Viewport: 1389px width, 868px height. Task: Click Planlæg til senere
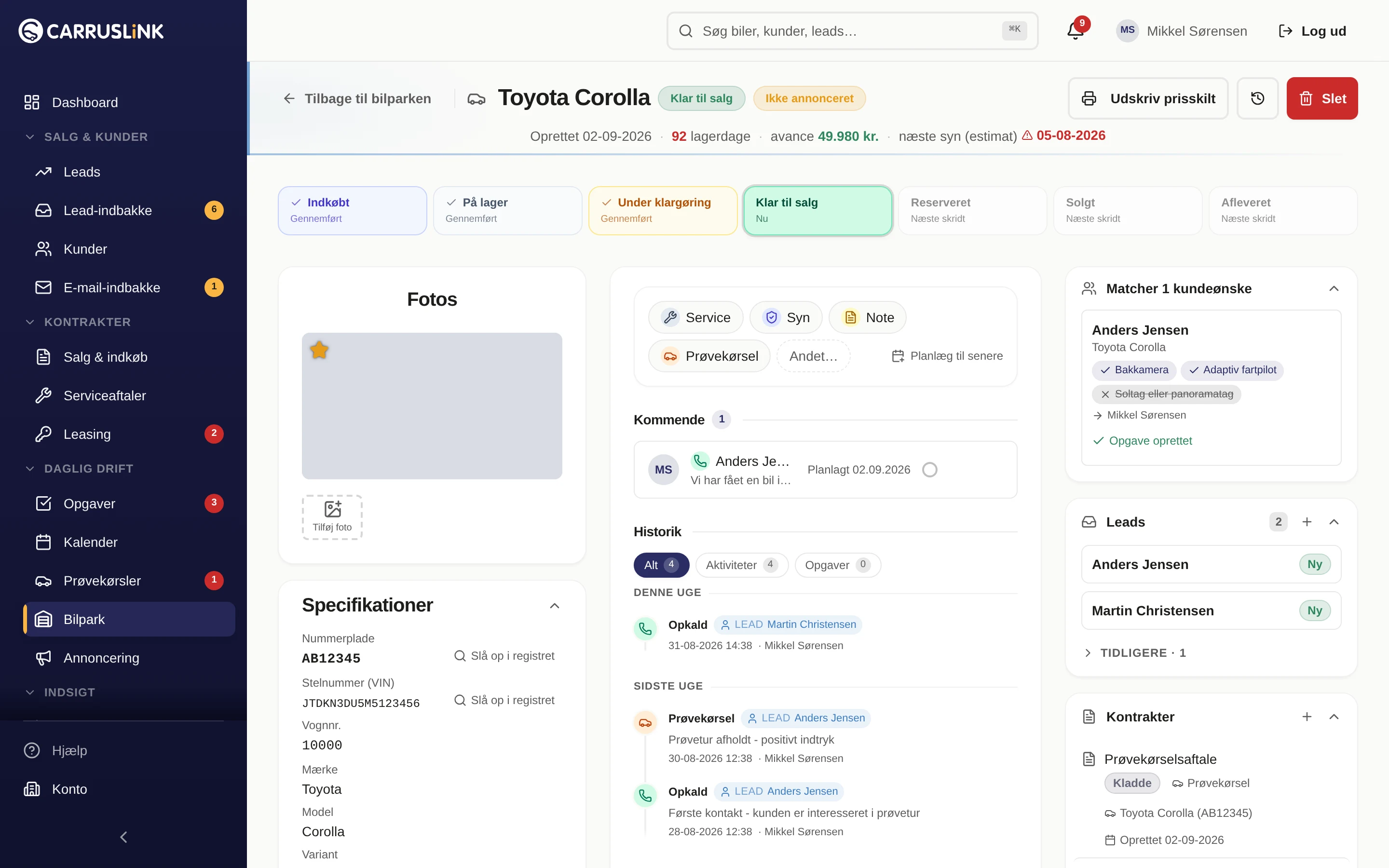pos(947,356)
